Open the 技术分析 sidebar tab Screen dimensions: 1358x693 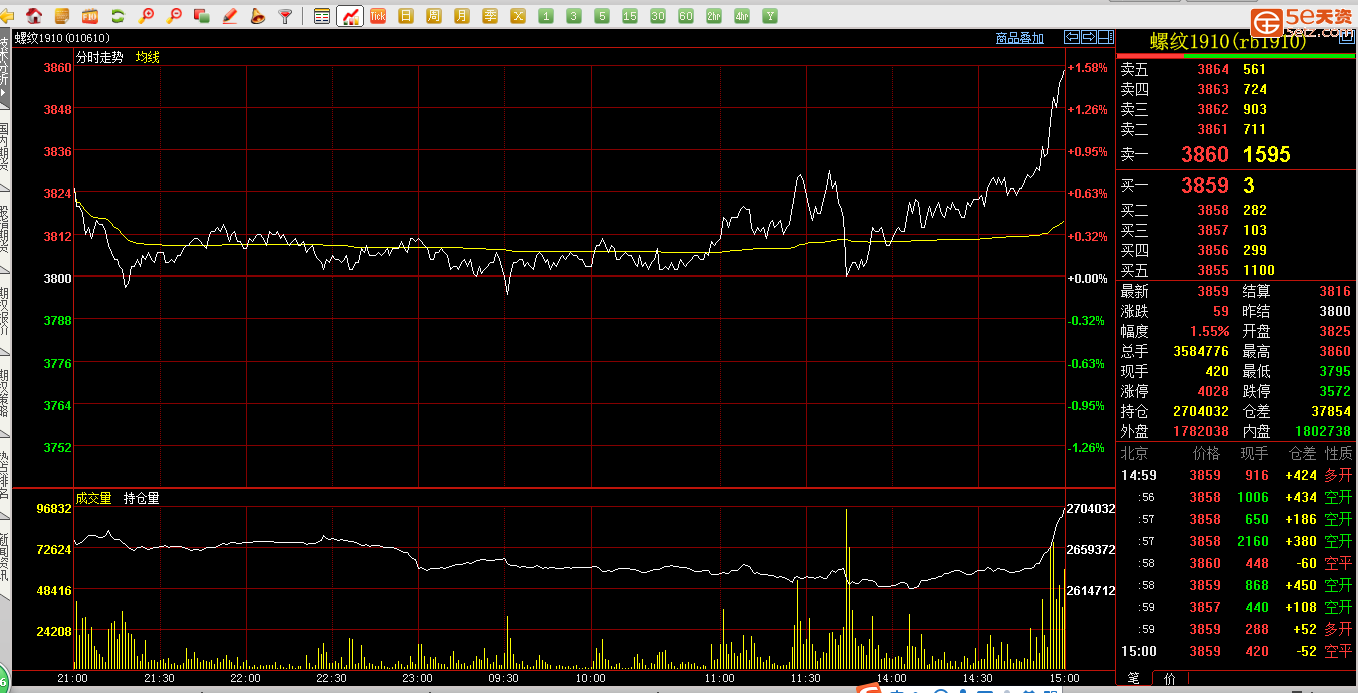pos(4,66)
